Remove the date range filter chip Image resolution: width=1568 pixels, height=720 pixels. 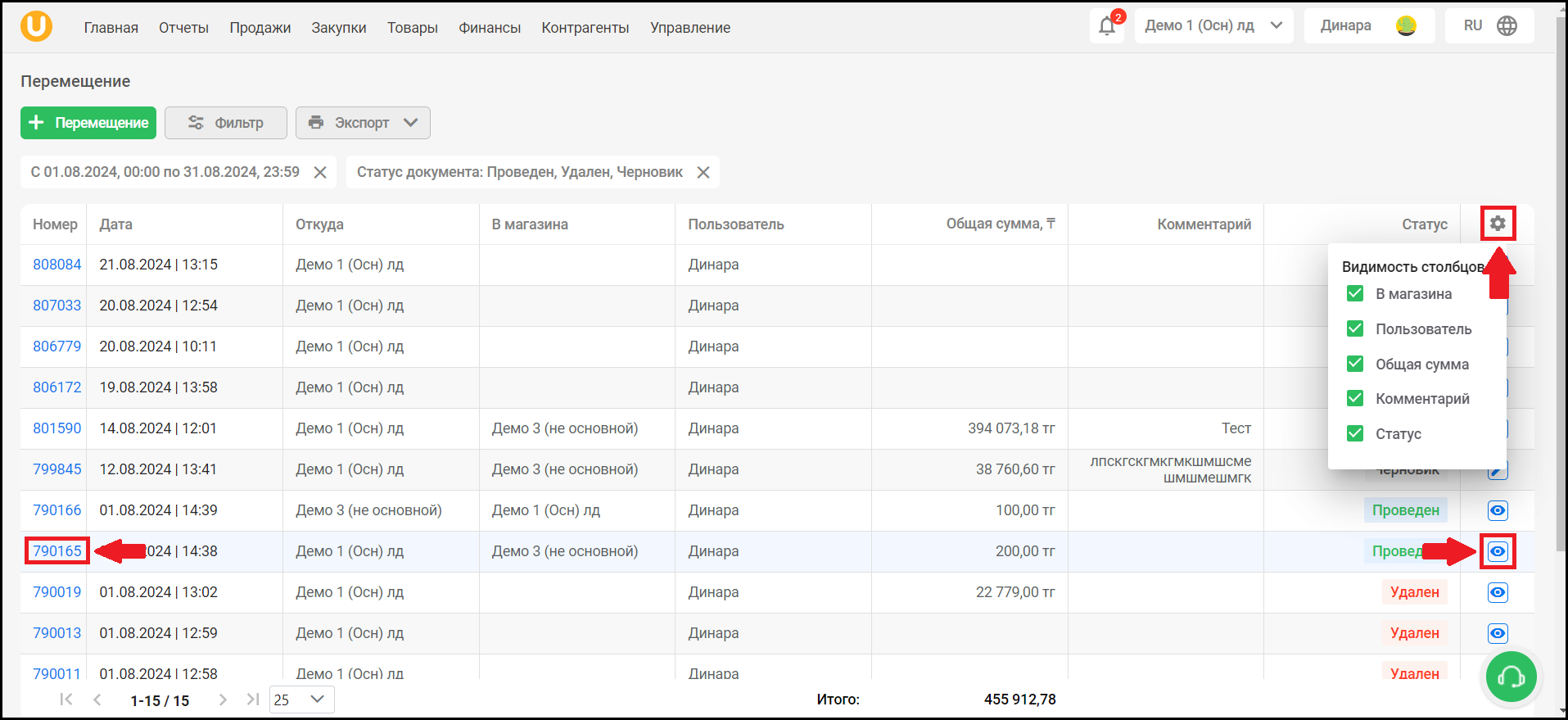click(x=320, y=172)
